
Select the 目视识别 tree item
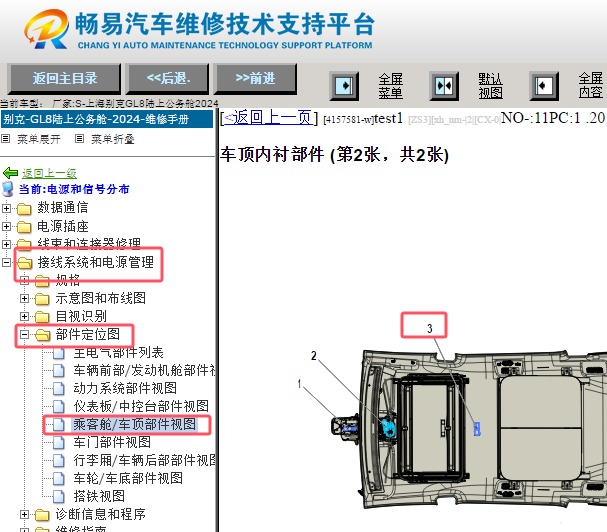tap(81, 316)
